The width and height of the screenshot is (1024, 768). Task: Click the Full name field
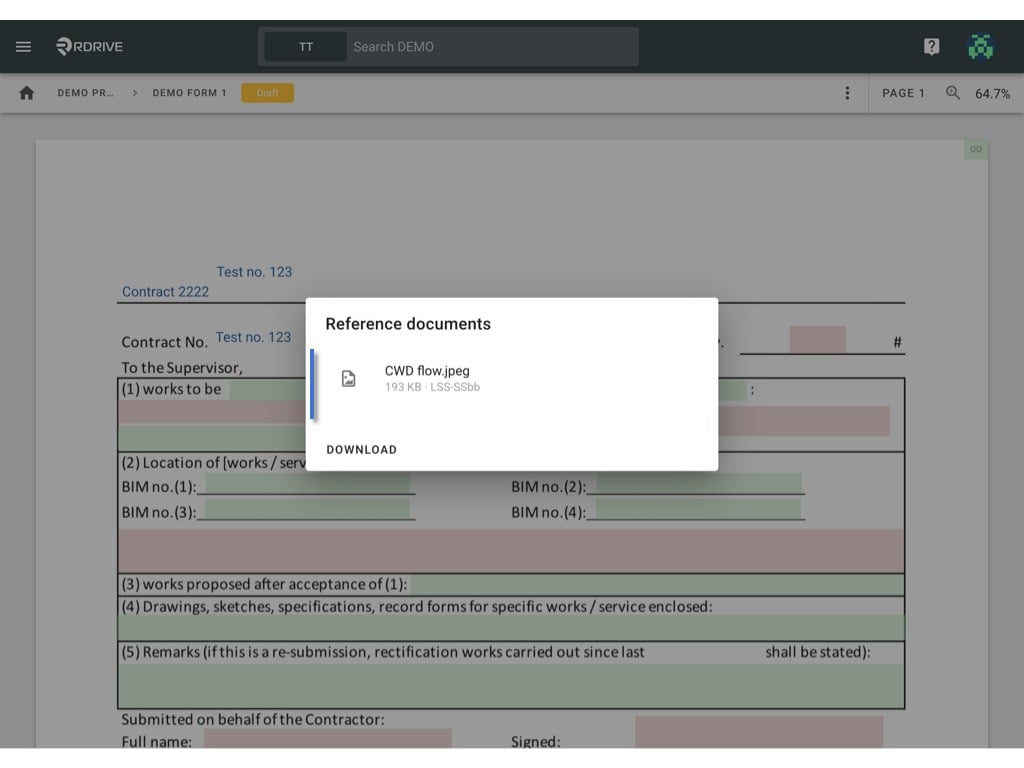point(328,739)
